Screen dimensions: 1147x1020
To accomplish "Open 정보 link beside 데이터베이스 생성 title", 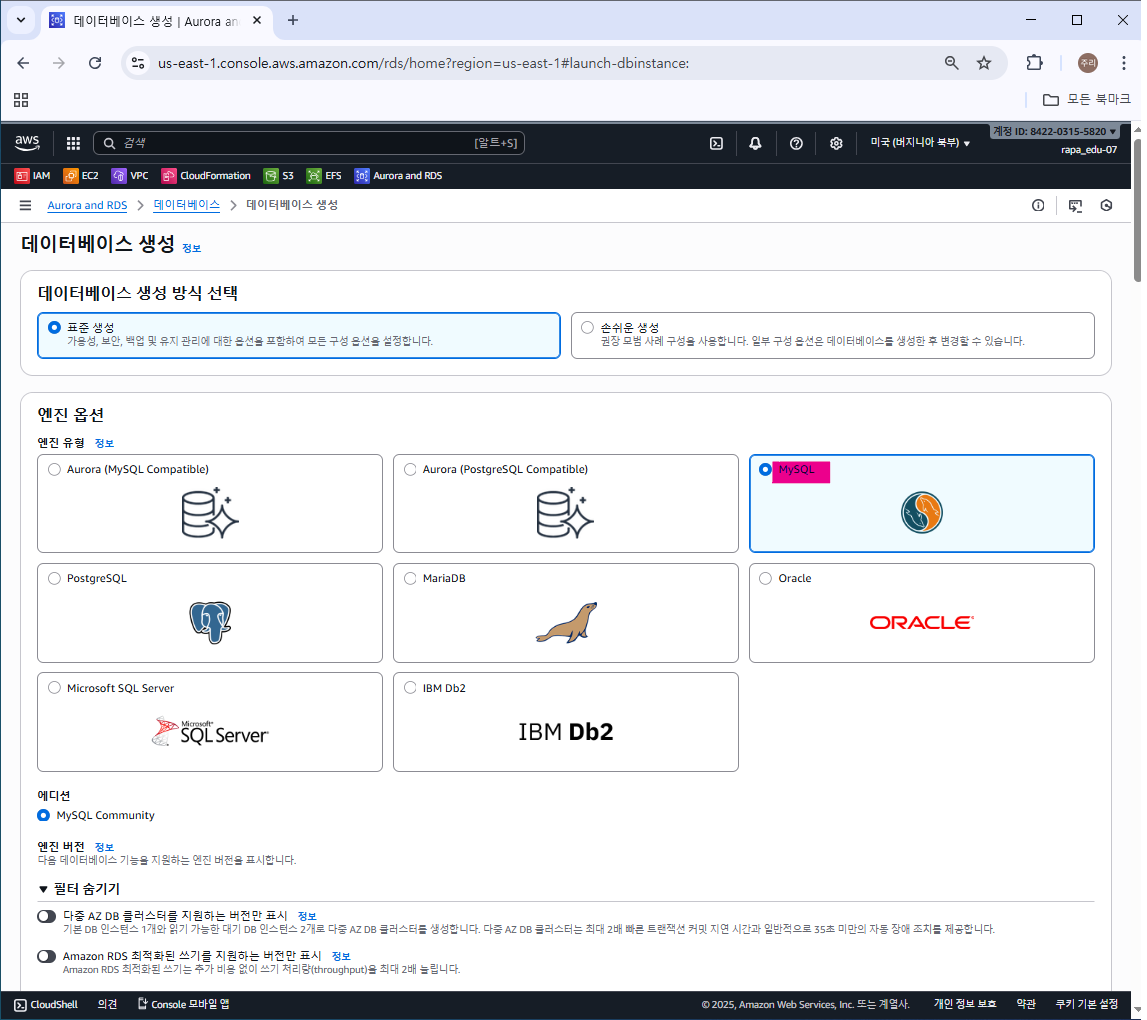I will point(192,249).
